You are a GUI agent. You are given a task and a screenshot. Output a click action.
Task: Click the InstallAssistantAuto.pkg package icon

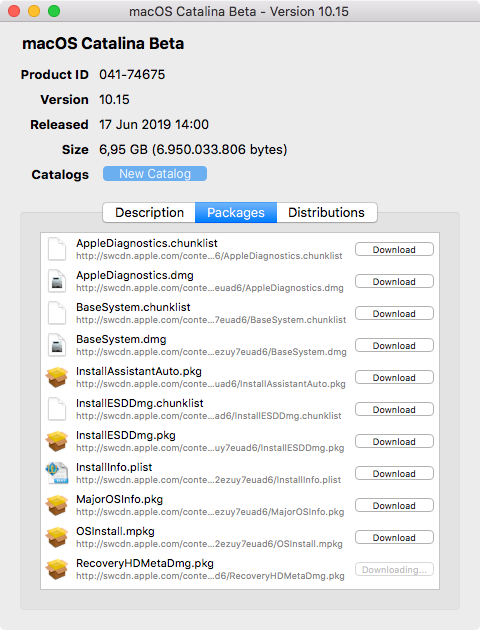(x=57, y=377)
